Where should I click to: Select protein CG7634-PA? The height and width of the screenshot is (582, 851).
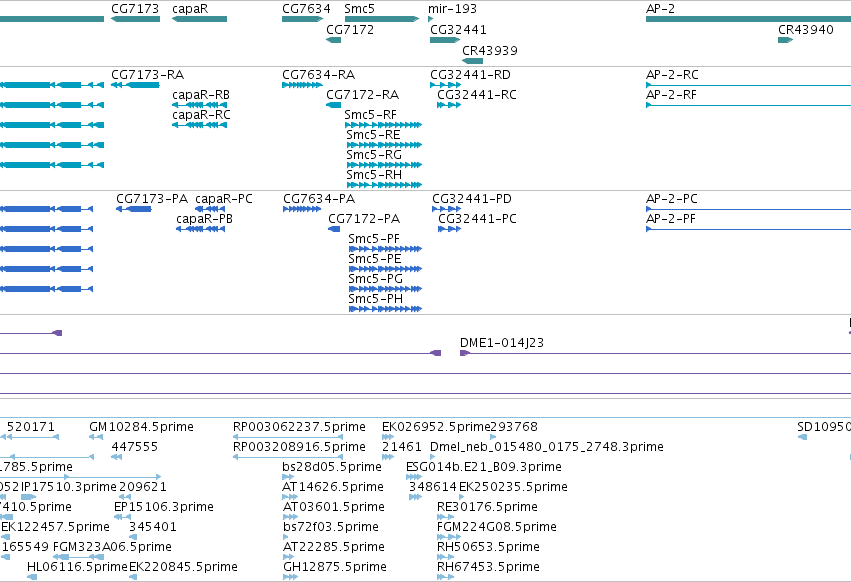pos(302,209)
